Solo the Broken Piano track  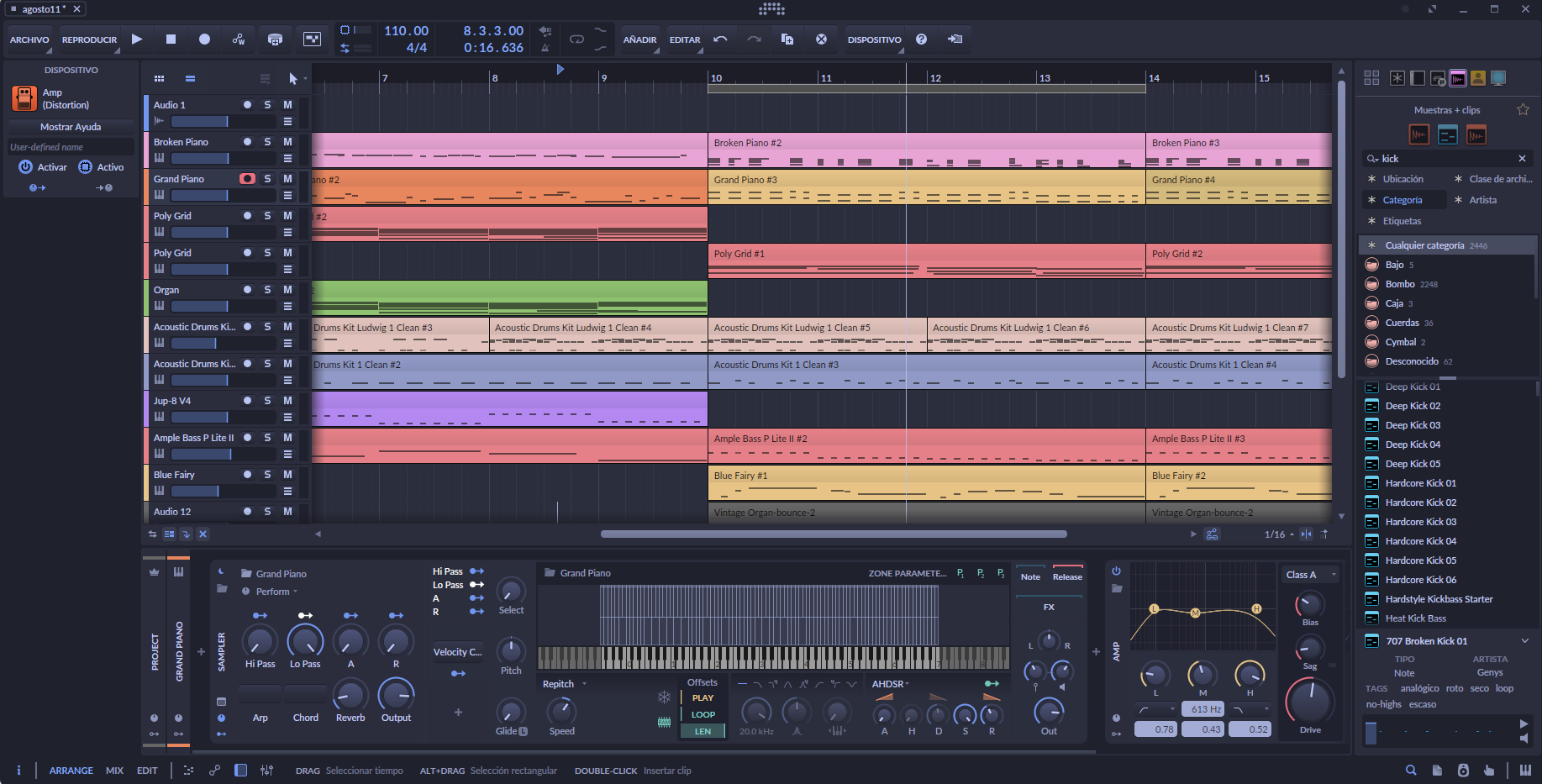(x=267, y=141)
